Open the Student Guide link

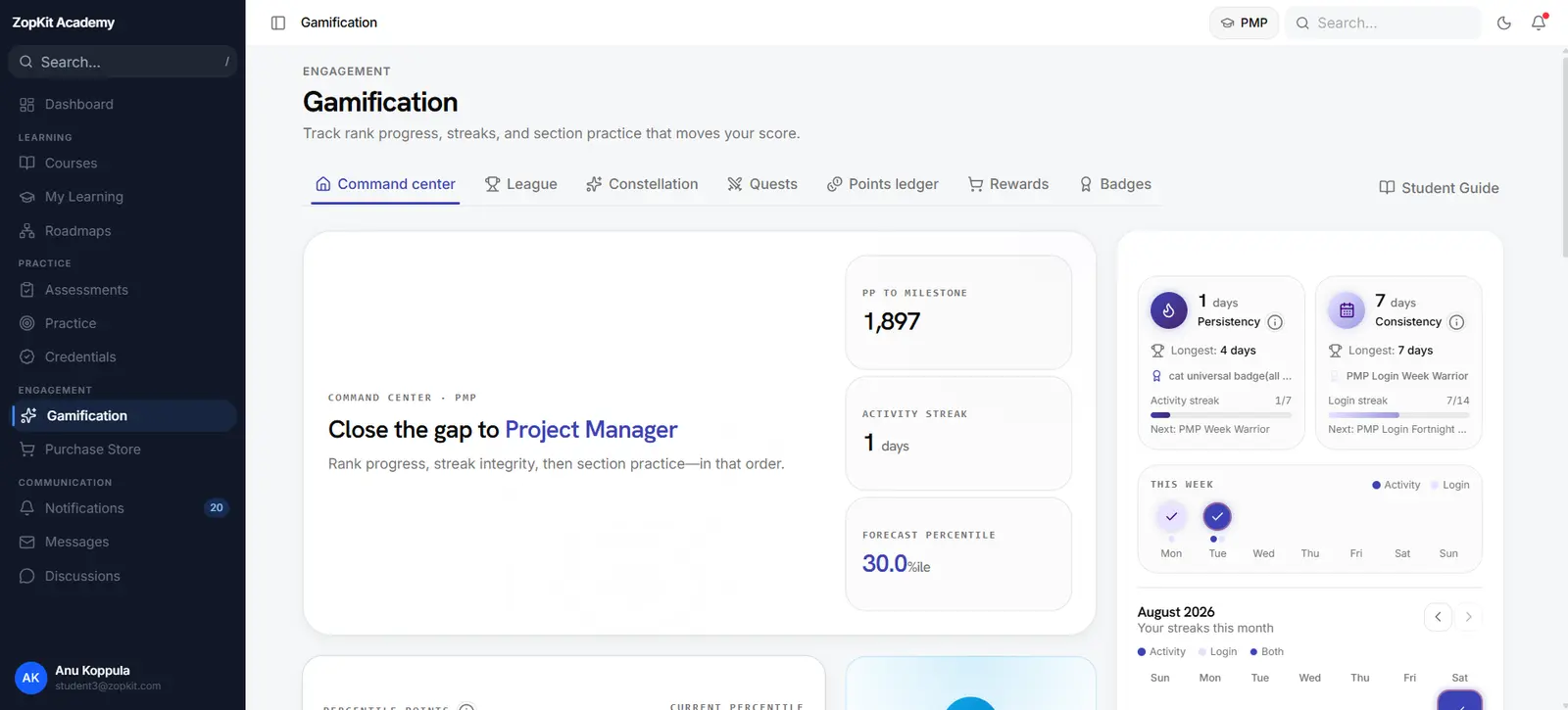[1439, 188]
